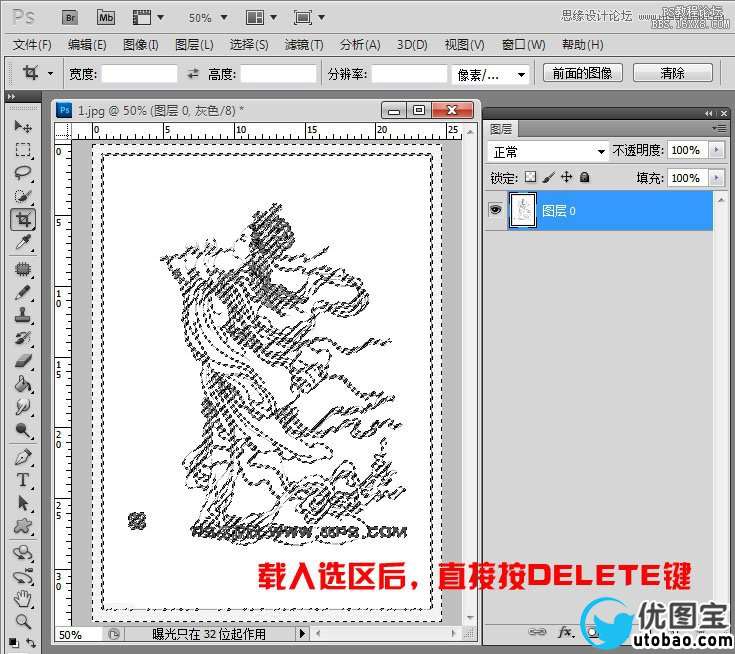
Task: Toggle visibility of 图层 0 layer
Action: 495,210
